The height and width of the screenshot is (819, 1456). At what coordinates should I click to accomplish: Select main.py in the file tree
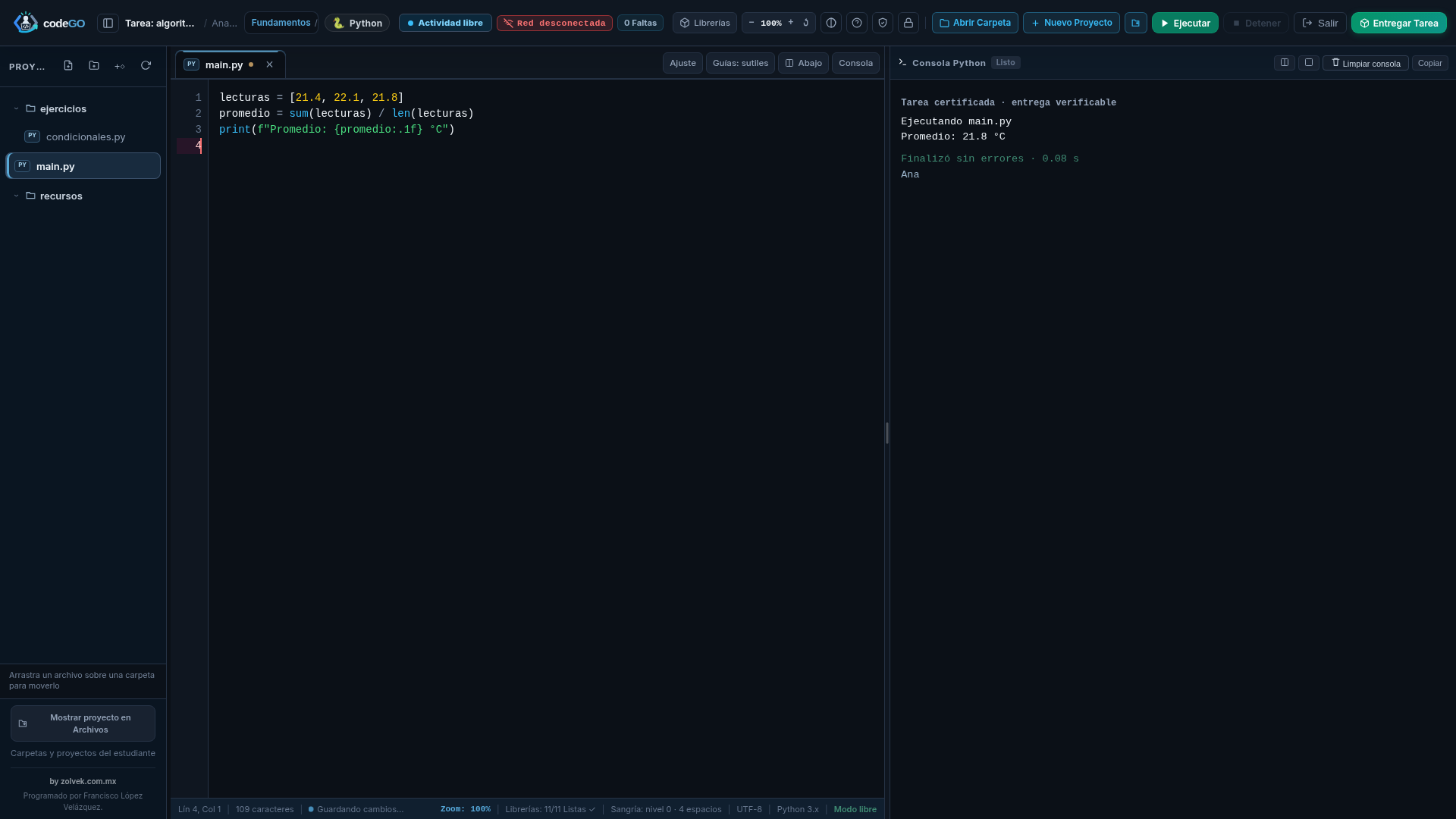[x=83, y=166]
